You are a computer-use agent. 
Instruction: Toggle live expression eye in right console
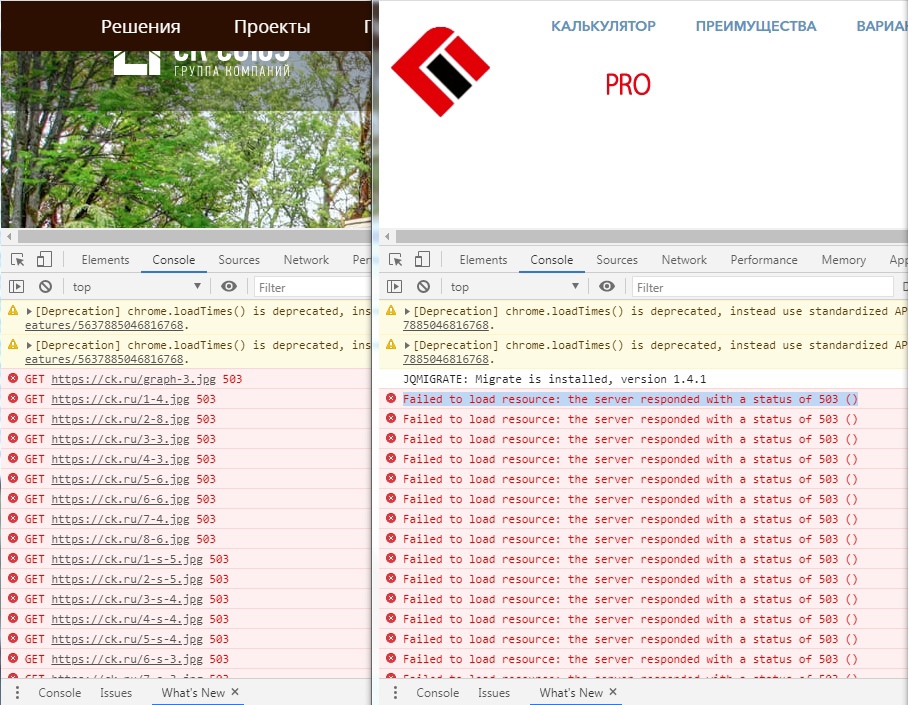point(607,287)
